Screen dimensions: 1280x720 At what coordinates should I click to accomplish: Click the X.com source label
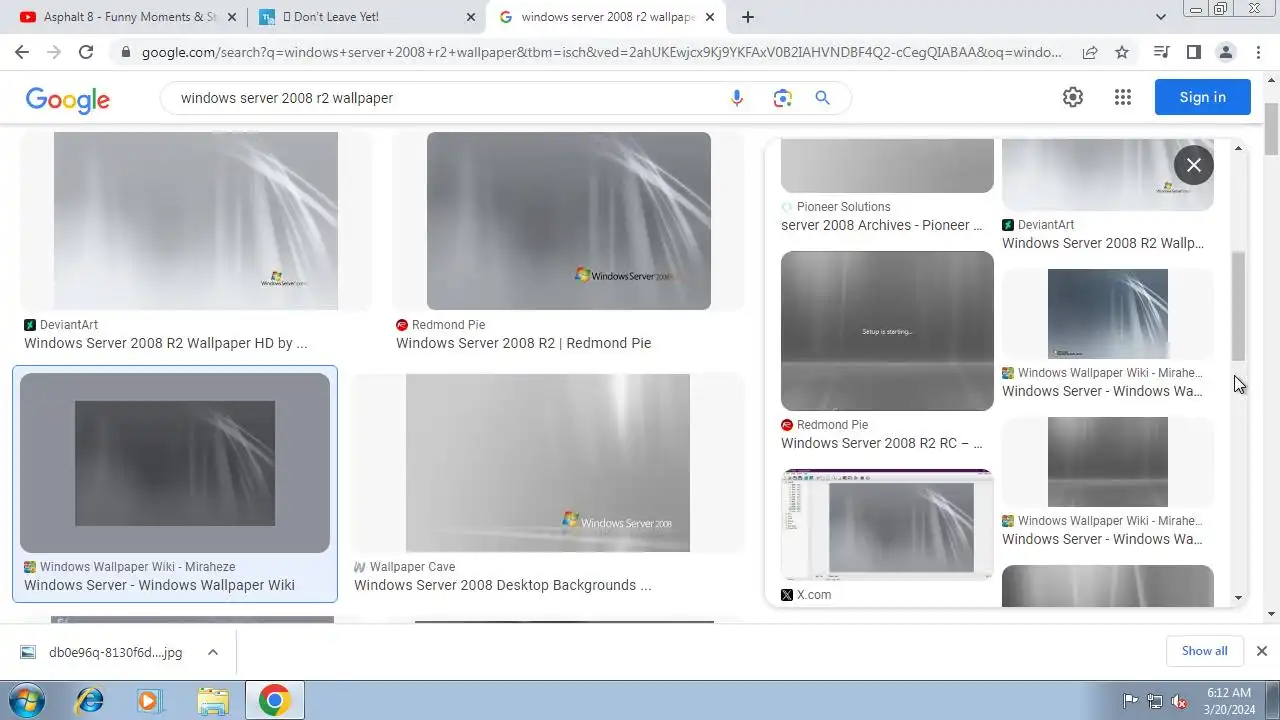tap(814, 595)
